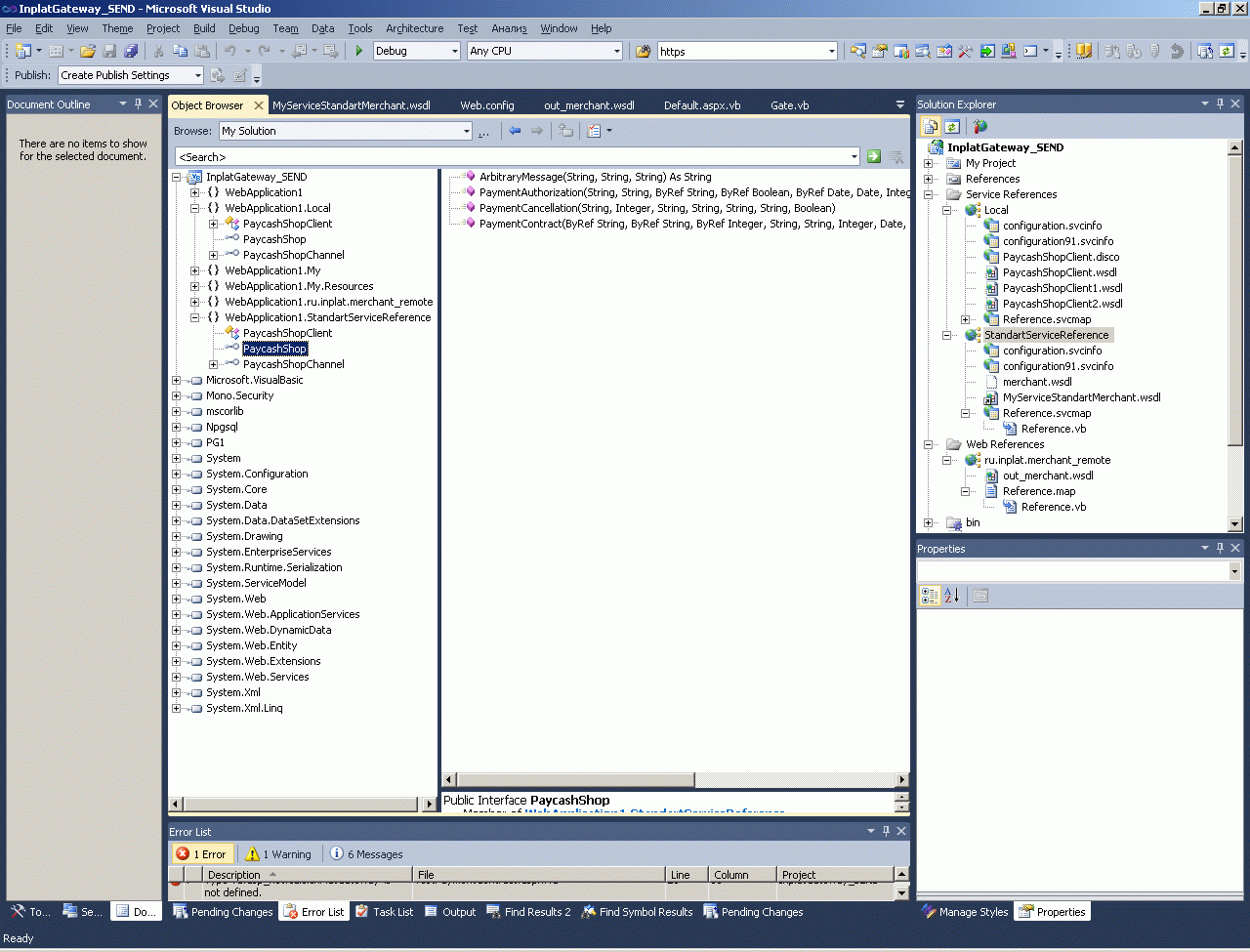Open the Properties Window toolbar icon
Screen dimensions: 1250x952
point(880,51)
